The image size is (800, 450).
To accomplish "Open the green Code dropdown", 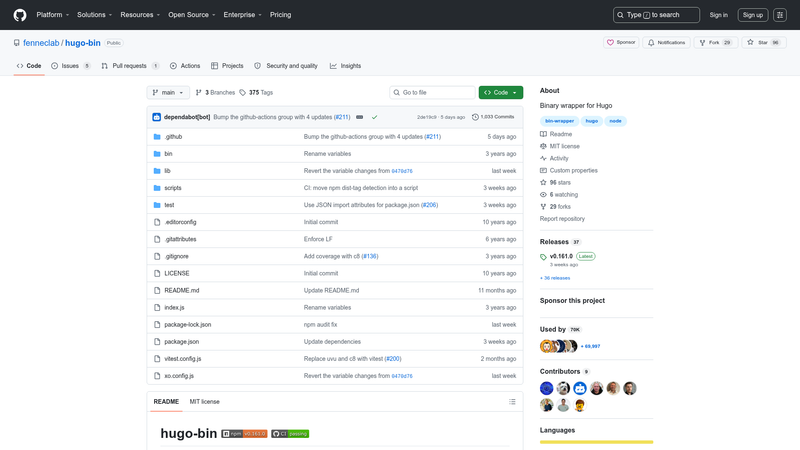I will (501, 92).
